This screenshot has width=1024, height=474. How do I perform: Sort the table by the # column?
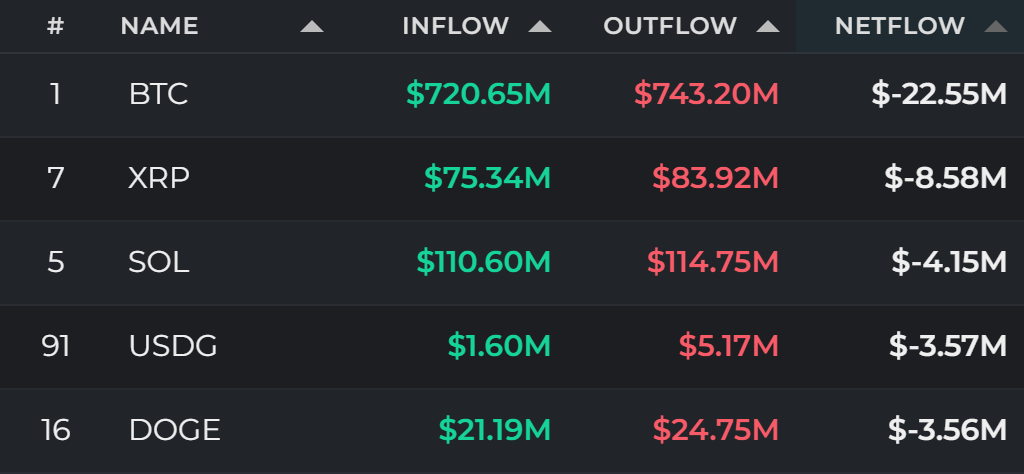[56, 26]
